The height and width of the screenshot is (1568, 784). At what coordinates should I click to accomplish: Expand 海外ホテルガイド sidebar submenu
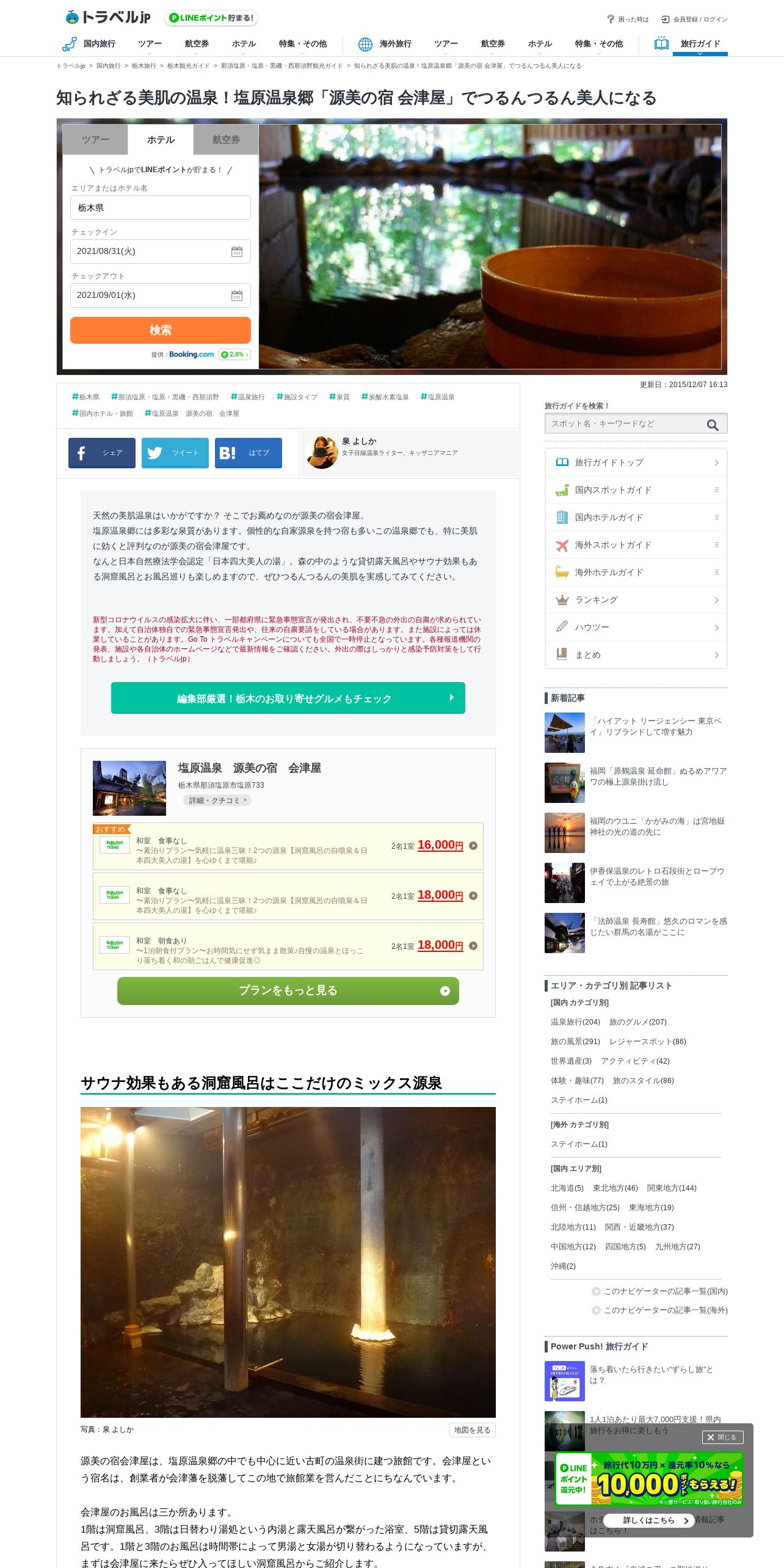click(x=717, y=572)
